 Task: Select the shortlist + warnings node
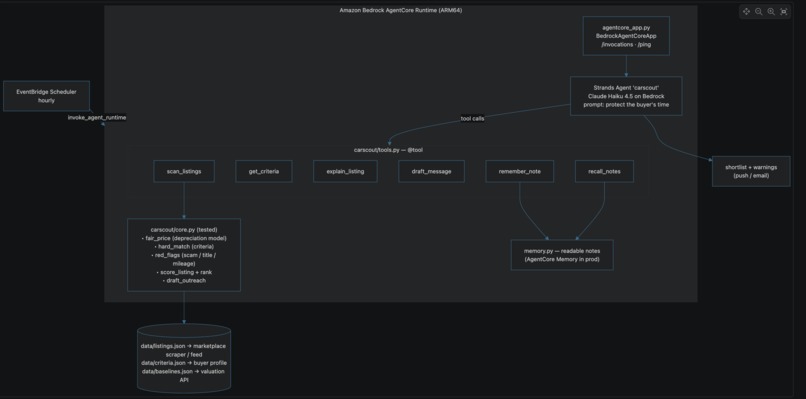coord(751,171)
